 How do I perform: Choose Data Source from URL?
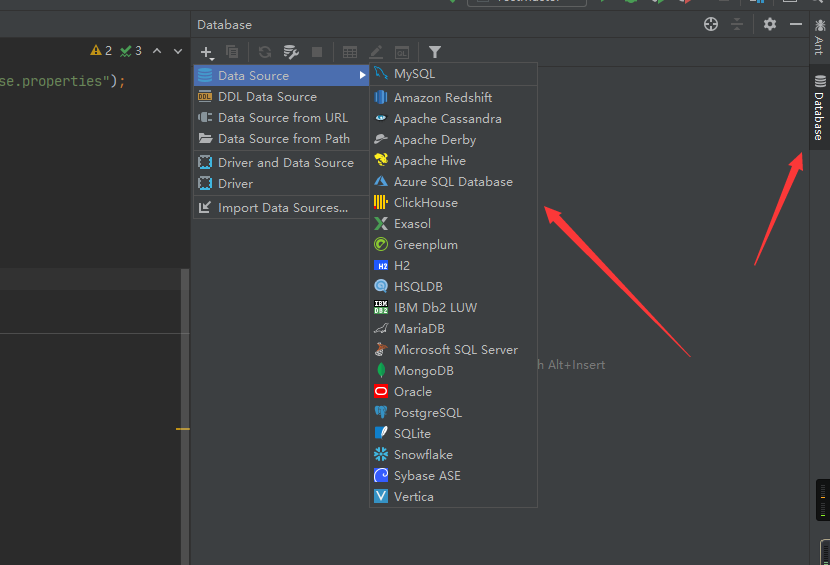(x=282, y=118)
